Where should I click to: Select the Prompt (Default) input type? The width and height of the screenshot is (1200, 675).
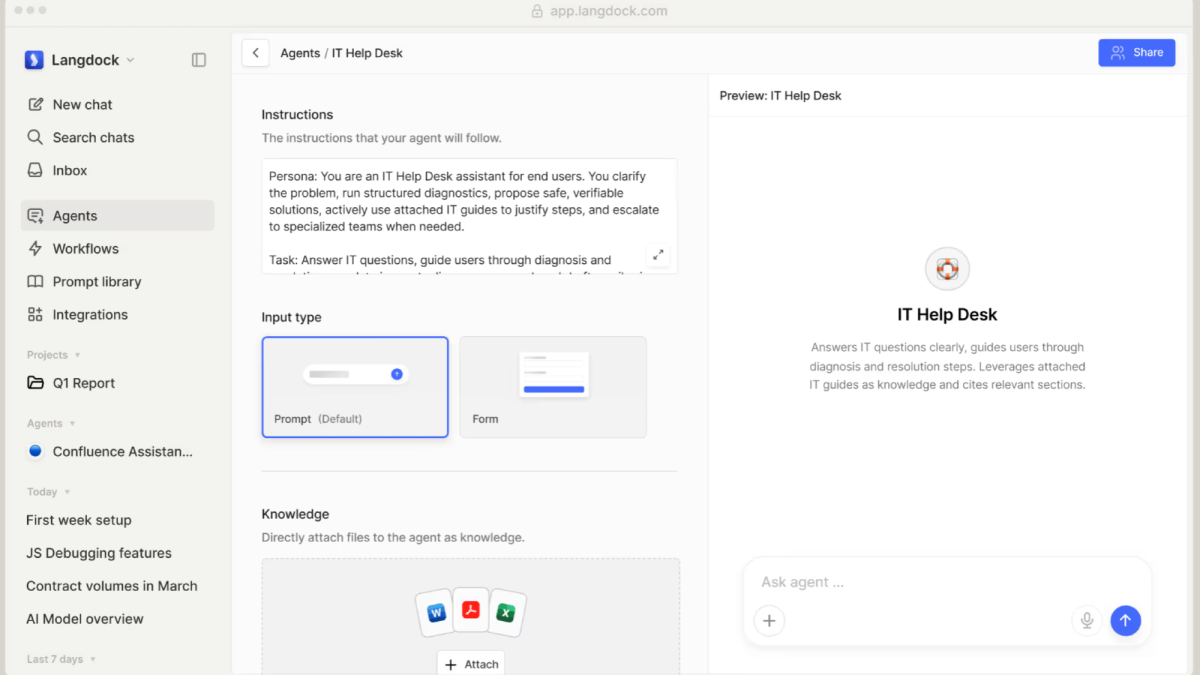(355, 387)
